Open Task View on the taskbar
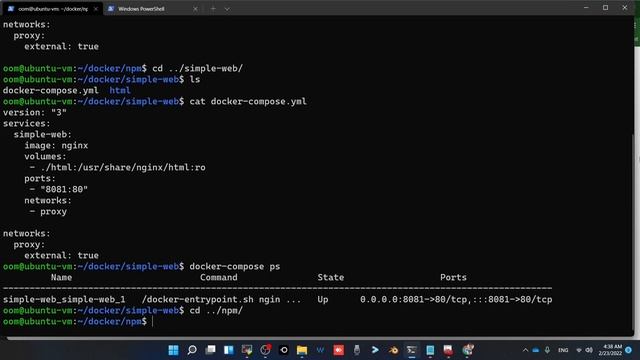This screenshot has height=360, width=640. (x=210, y=350)
